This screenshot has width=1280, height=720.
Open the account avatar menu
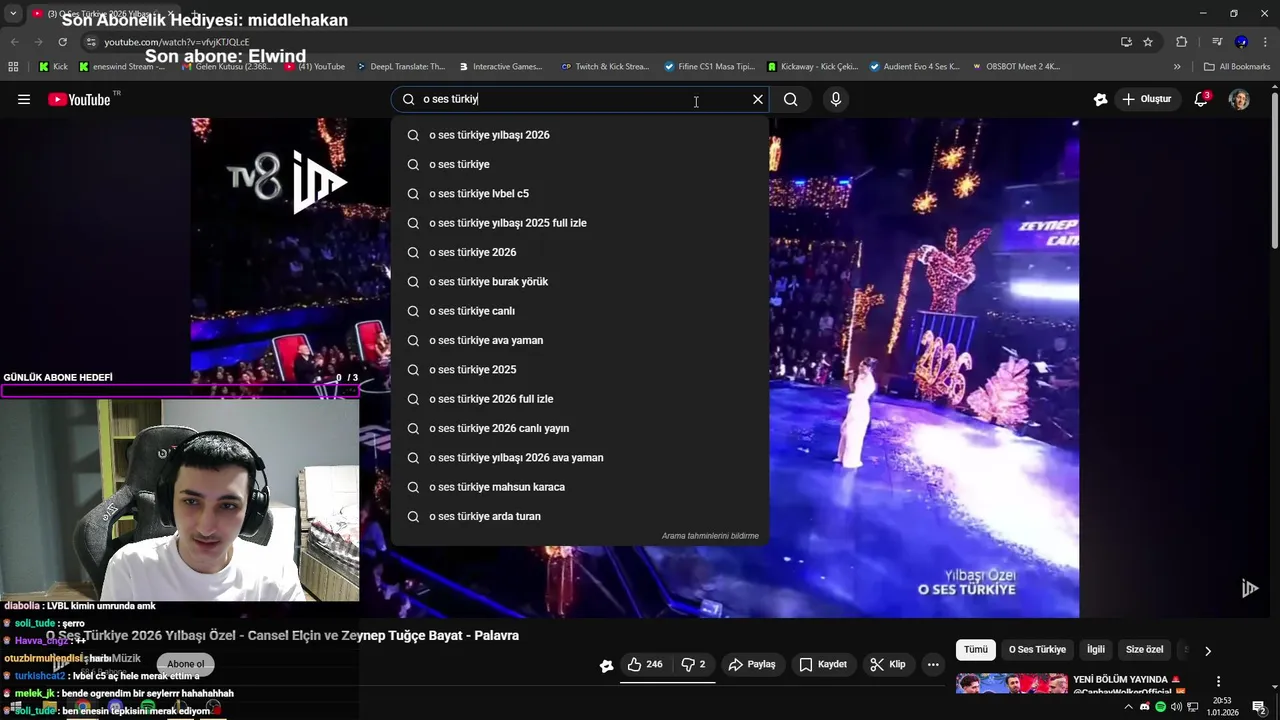[x=1239, y=99]
